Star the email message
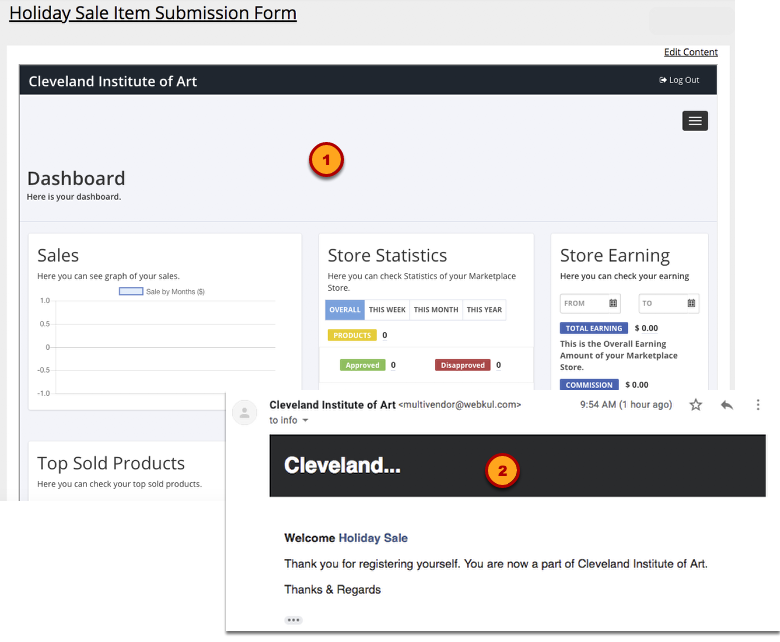 695,405
